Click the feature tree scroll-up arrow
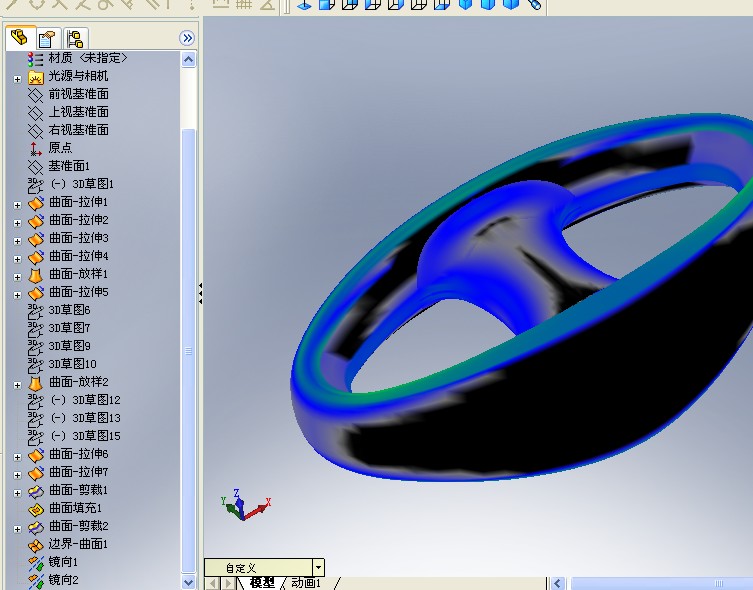 coord(188,60)
